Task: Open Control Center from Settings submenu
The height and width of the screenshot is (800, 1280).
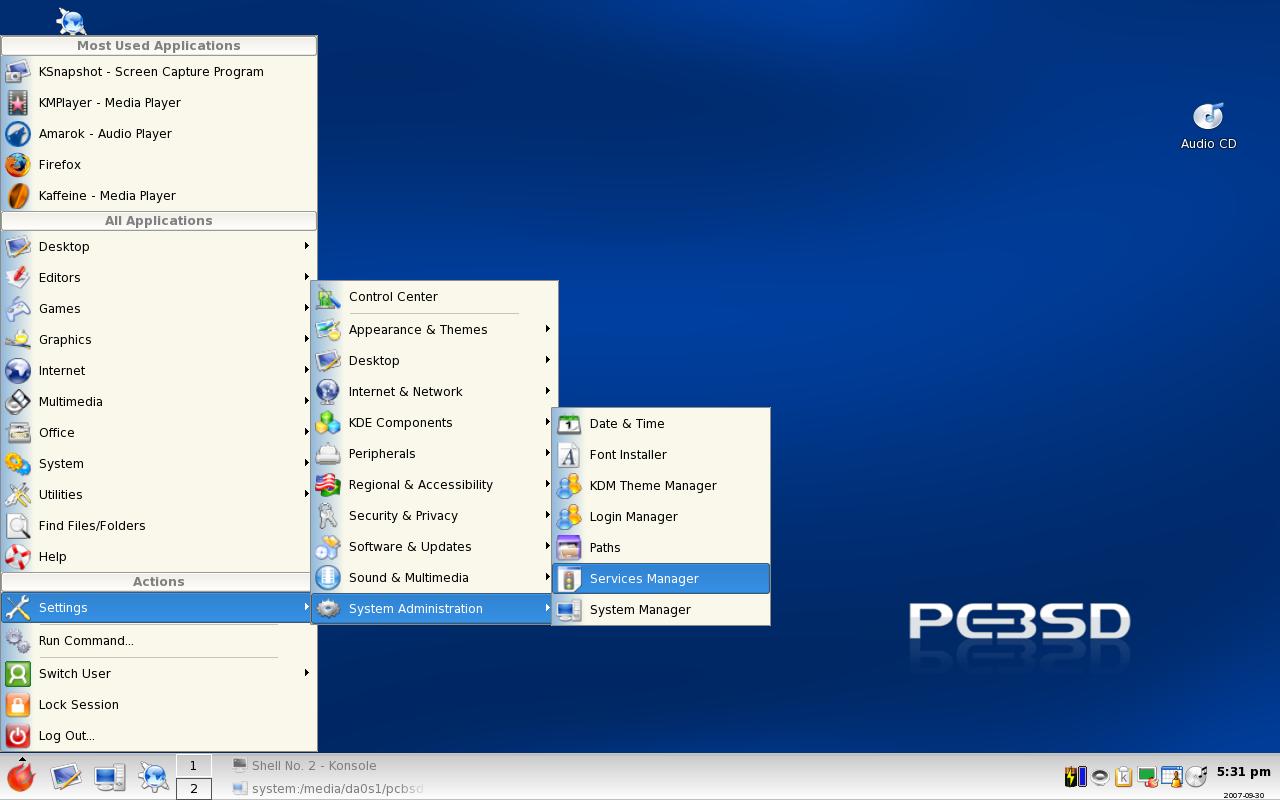Action: coord(434,296)
